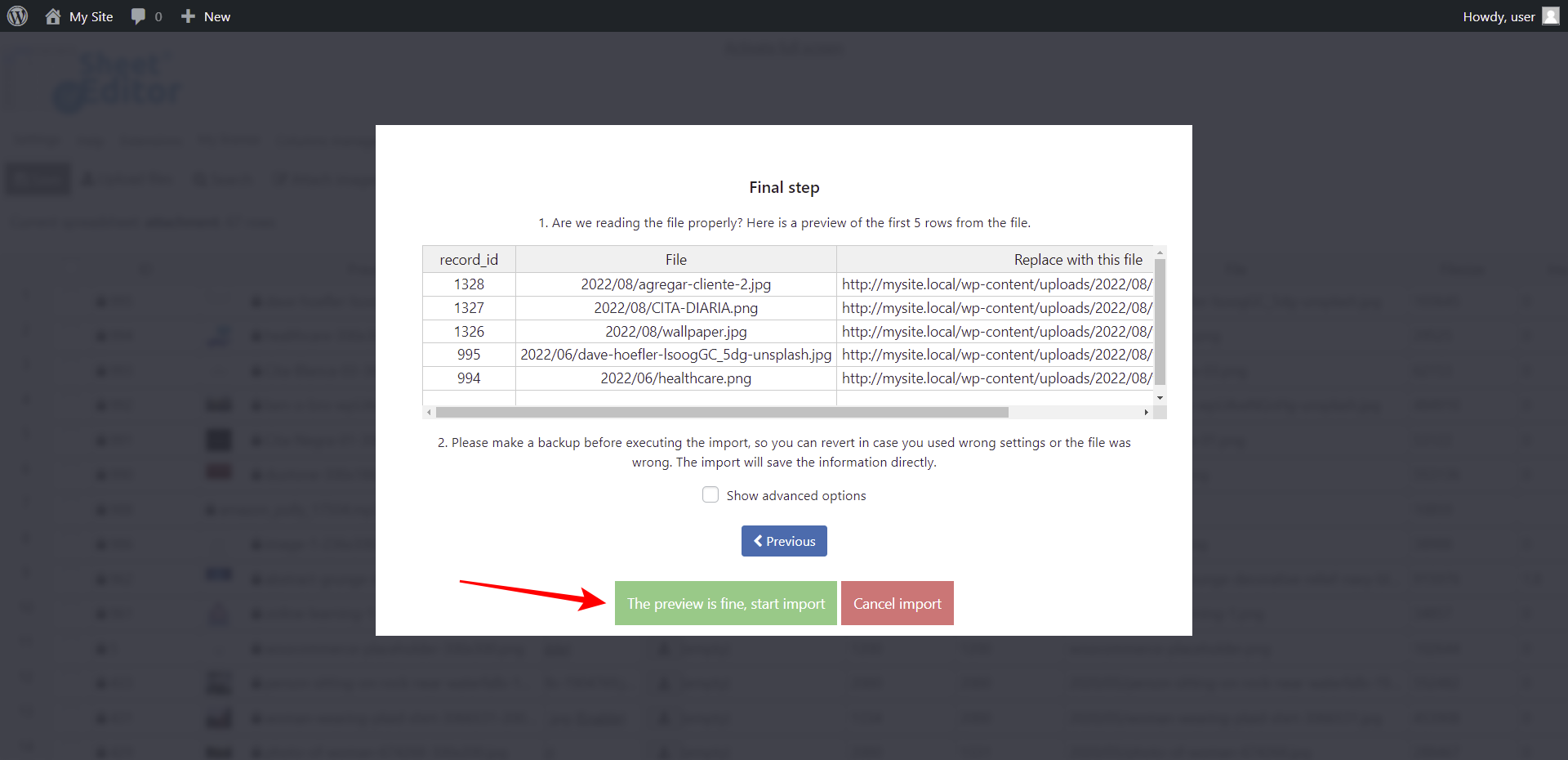Click the down arrow on the preview table scrollbar
Viewport: 1568px width, 760px height.
coord(1160,398)
